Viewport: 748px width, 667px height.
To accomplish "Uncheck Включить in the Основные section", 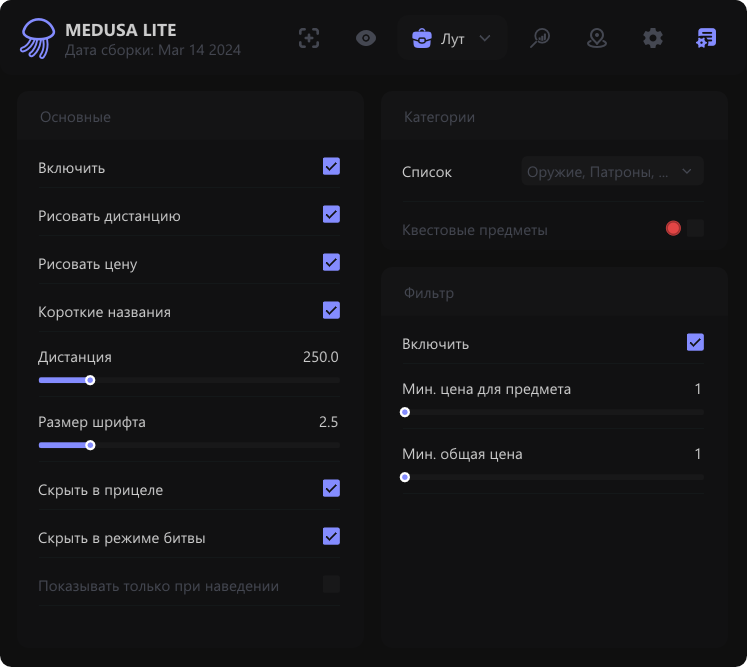I will (x=331, y=167).
